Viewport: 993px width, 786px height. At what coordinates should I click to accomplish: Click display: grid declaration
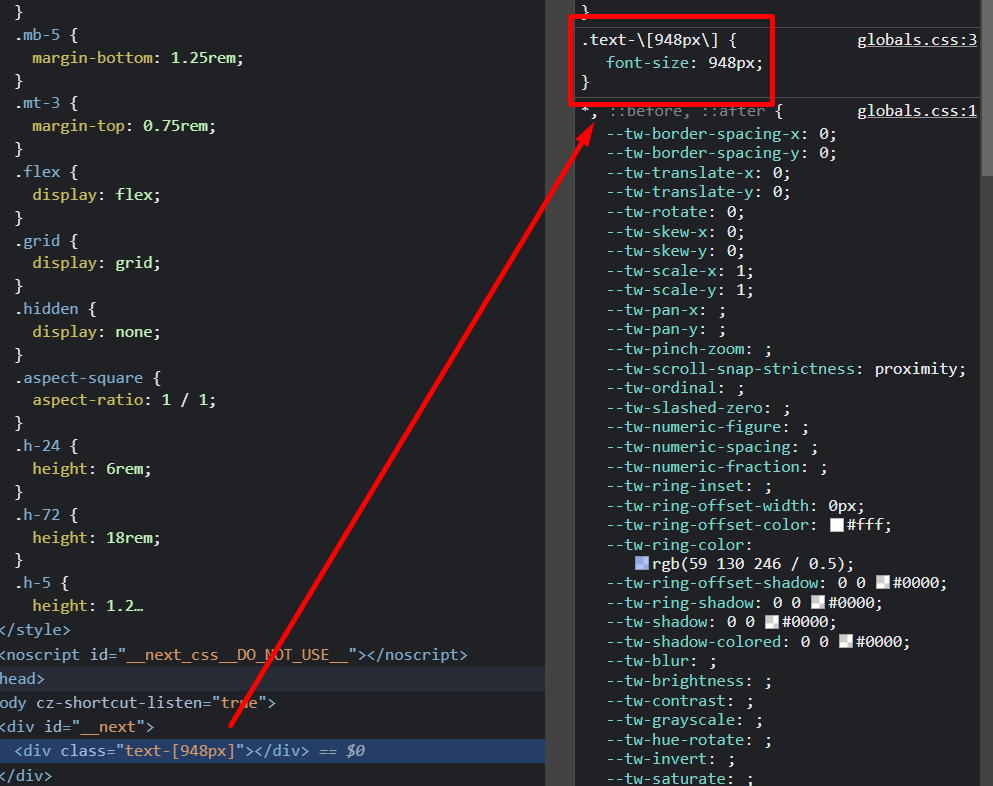pyautogui.click(x=96, y=263)
